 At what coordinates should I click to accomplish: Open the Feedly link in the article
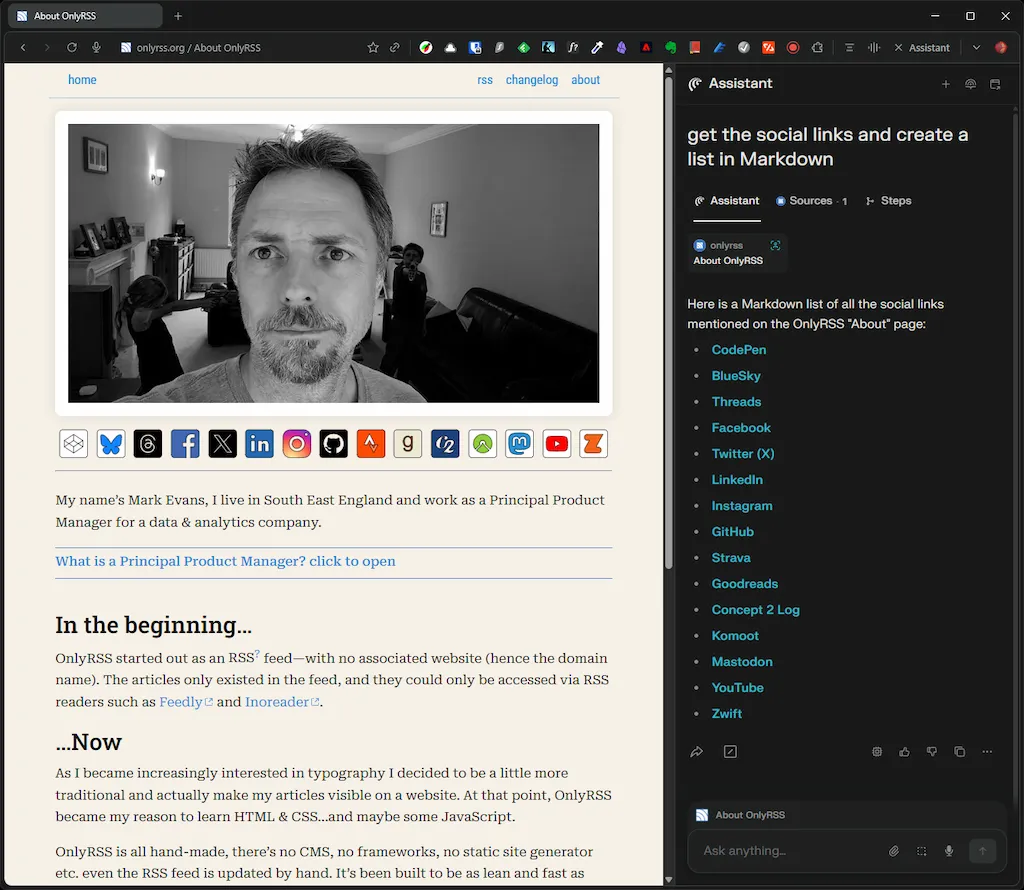(x=180, y=701)
